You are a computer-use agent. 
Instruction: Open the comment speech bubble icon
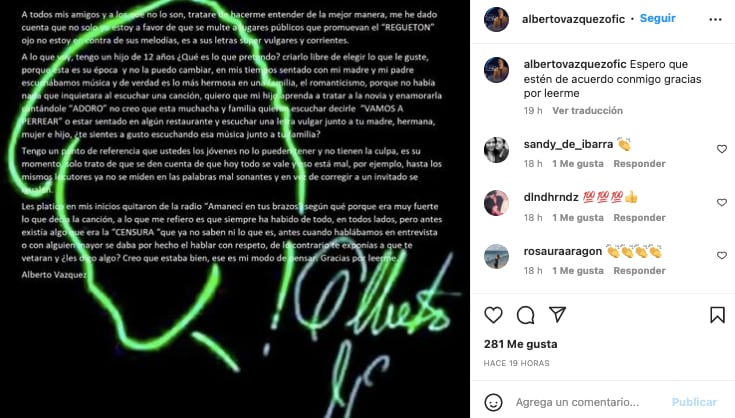(525, 315)
